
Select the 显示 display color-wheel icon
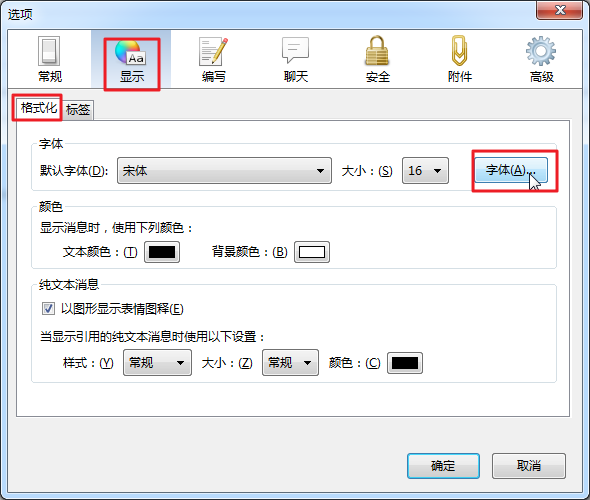coord(131,60)
